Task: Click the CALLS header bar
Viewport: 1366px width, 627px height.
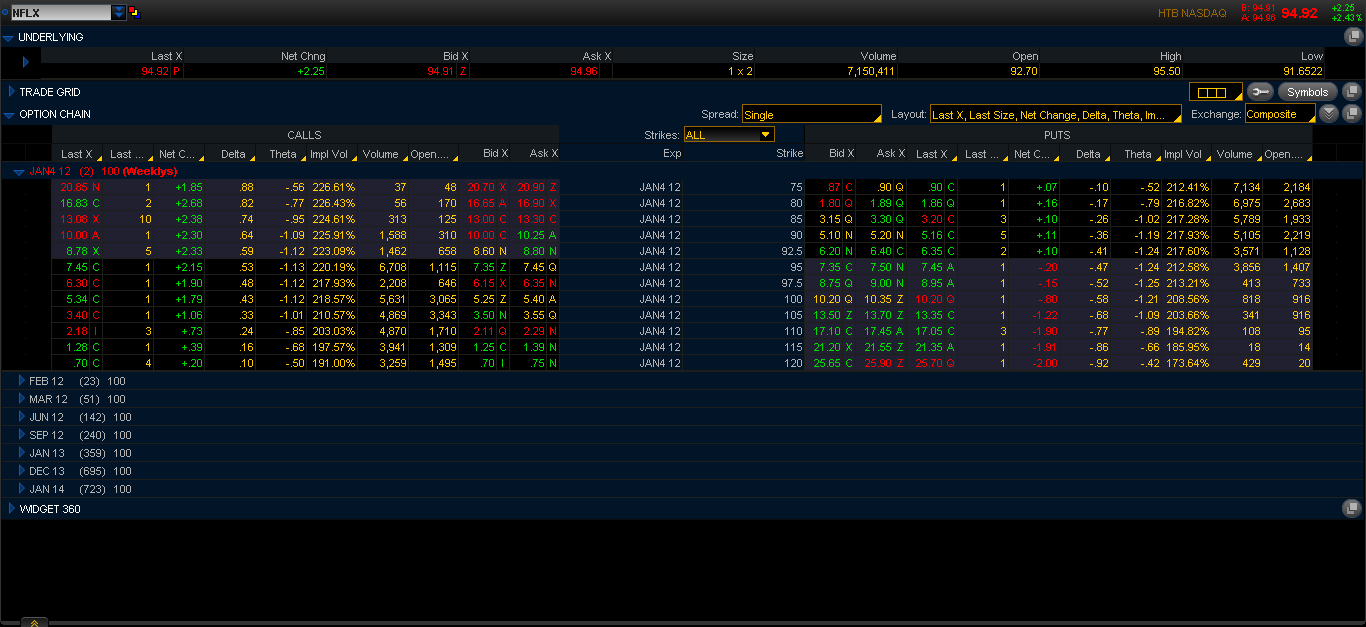Action: coord(304,135)
